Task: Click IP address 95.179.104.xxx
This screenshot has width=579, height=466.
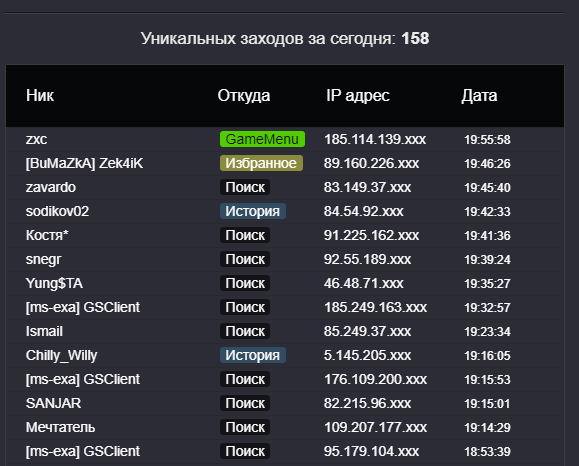Action: (x=371, y=451)
